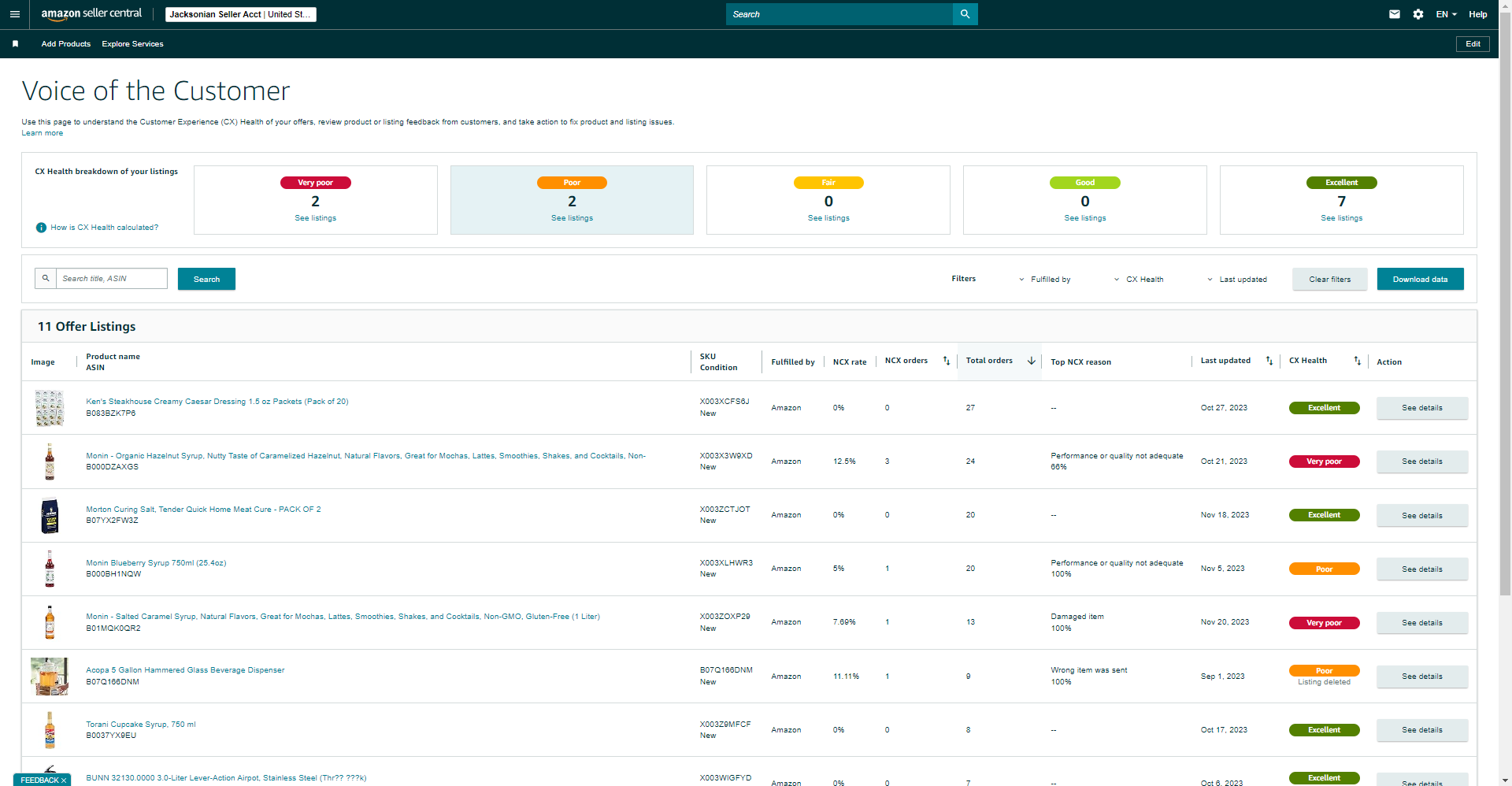The image size is (1512, 786).
Task: Click the Feedback tab at bottom left
Action: click(39, 780)
